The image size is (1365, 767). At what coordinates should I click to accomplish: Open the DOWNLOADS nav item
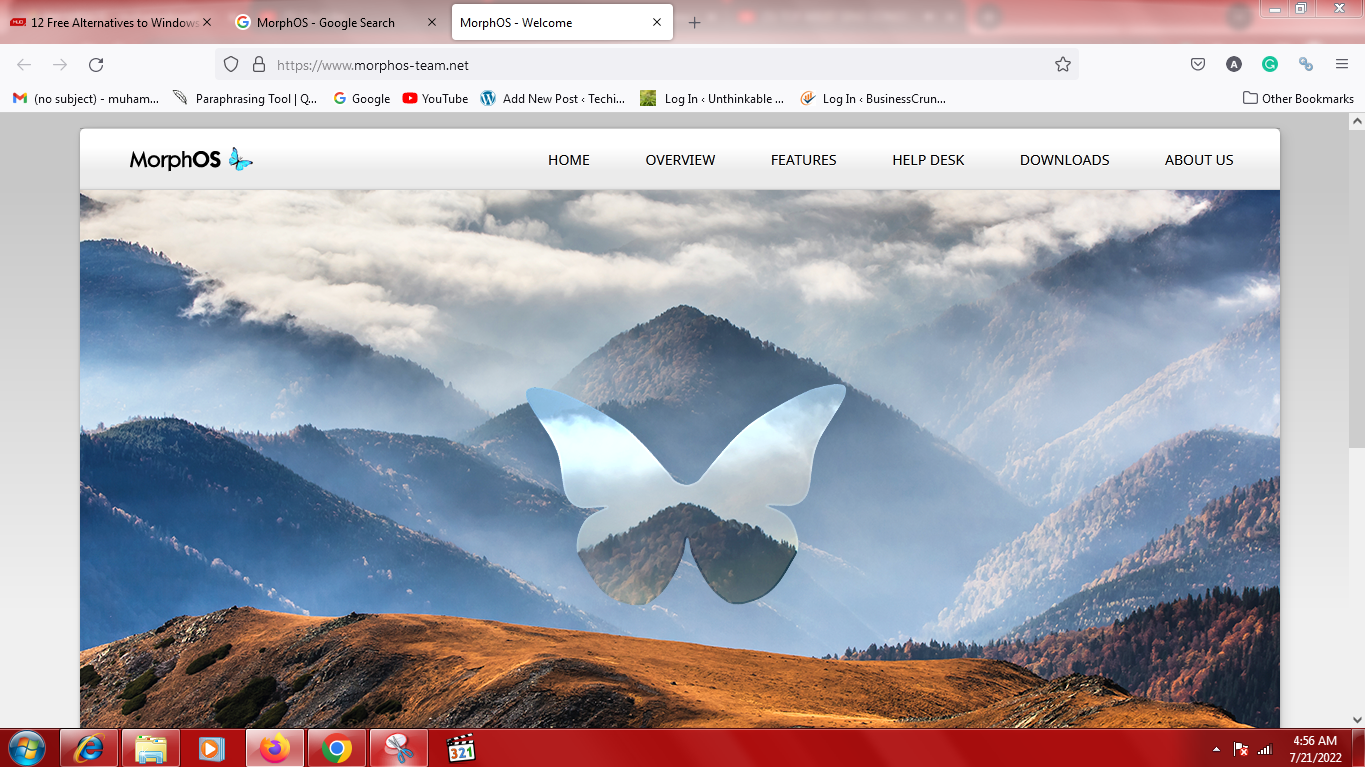pyautogui.click(x=1064, y=160)
